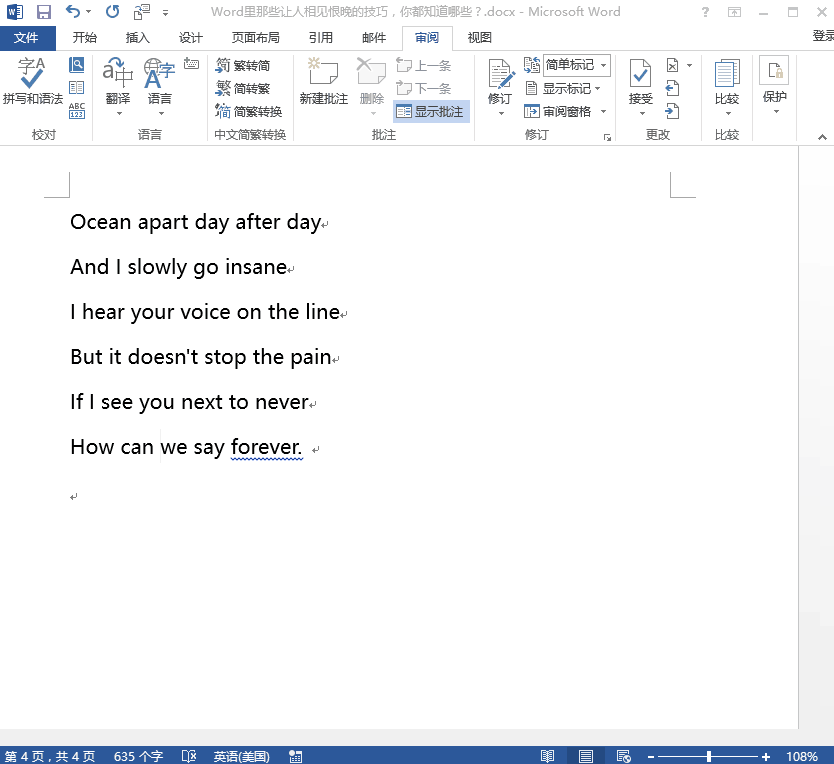Toggle 审阅窗格 reviewing pane
This screenshot has height=764, width=834.
(557, 111)
